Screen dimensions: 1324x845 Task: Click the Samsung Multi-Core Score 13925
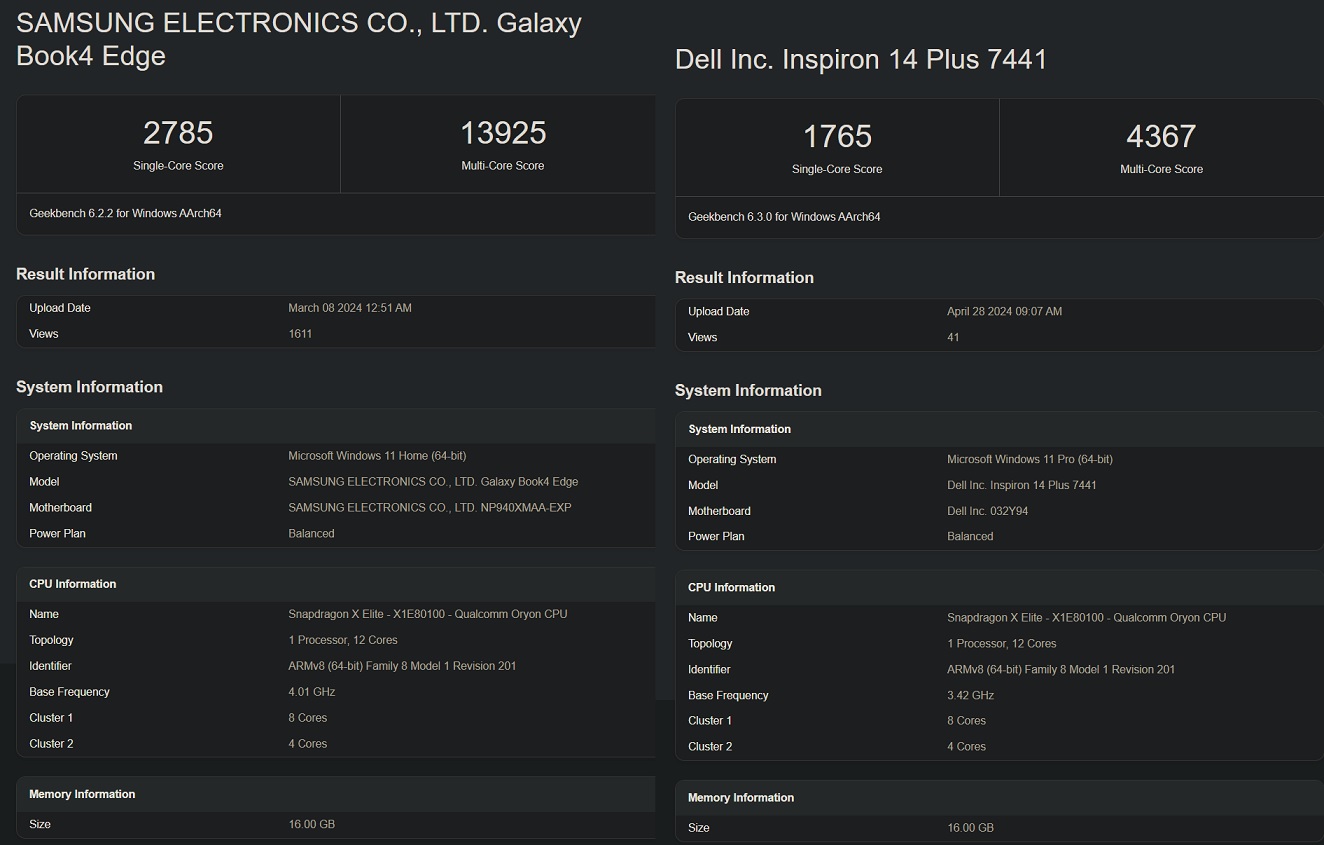click(503, 132)
